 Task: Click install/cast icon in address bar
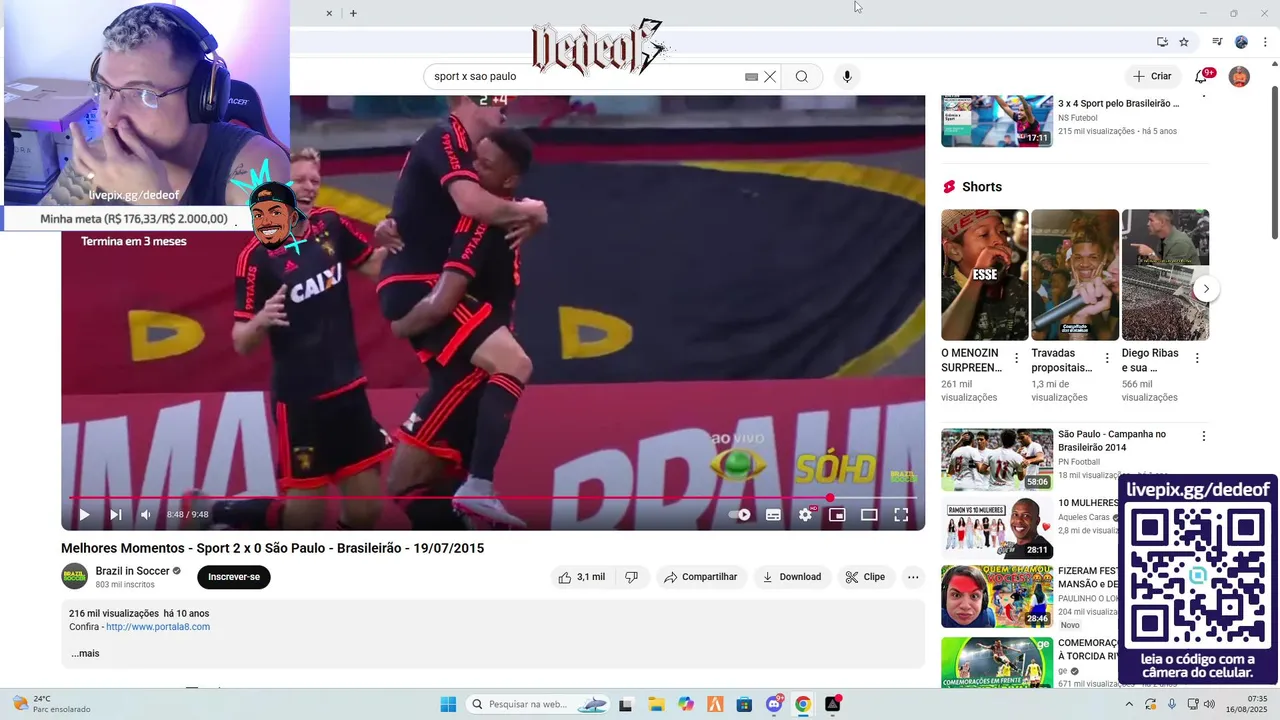coord(1162,42)
